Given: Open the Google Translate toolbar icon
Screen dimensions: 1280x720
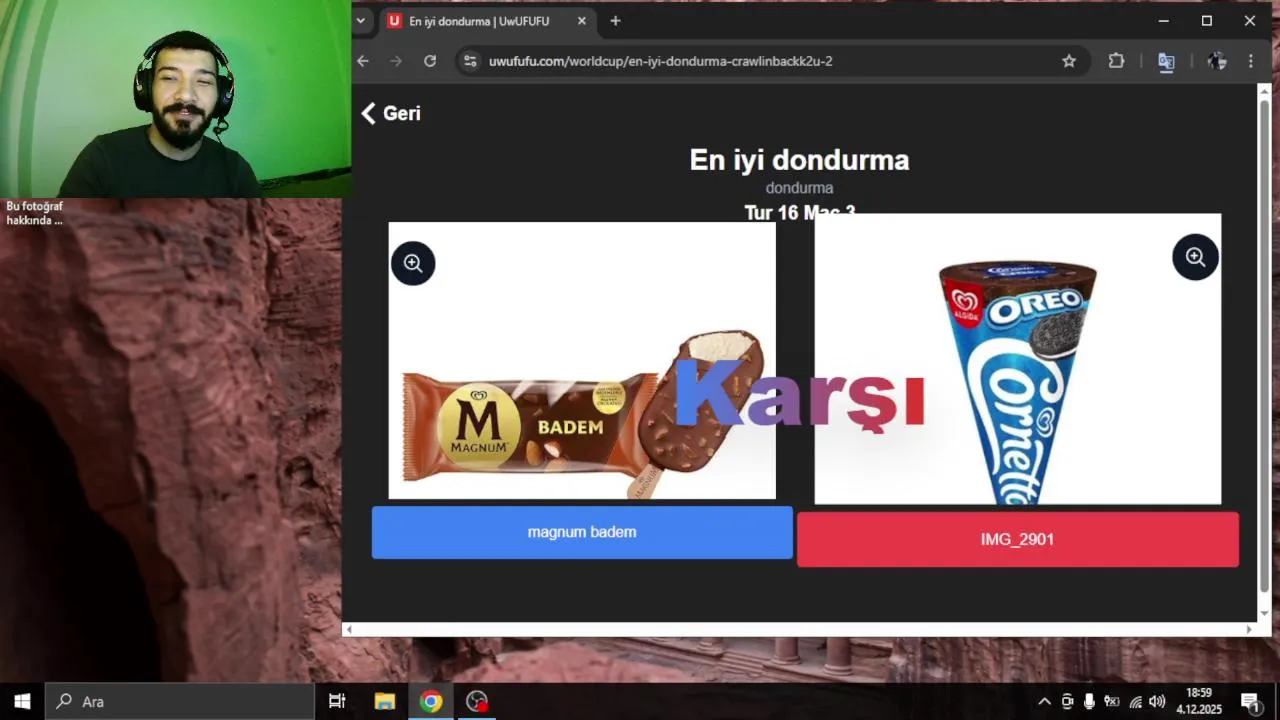Looking at the screenshot, I should click(1166, 61).
